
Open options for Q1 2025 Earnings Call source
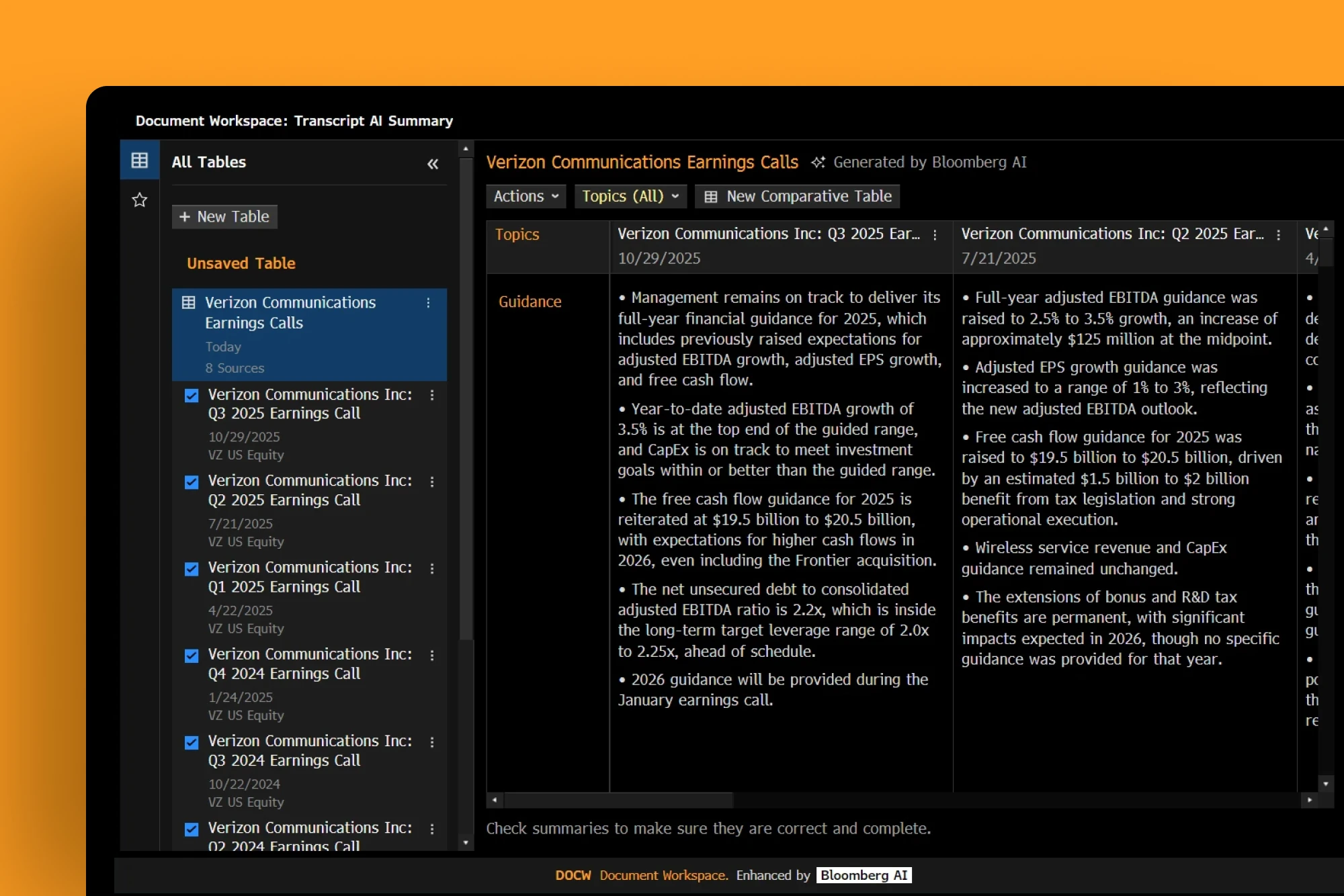pos(432,569)
